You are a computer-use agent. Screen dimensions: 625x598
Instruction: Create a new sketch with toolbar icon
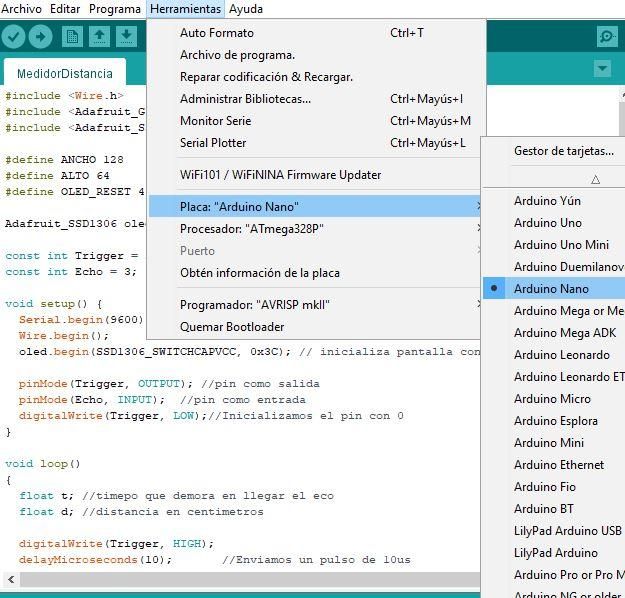72,37
